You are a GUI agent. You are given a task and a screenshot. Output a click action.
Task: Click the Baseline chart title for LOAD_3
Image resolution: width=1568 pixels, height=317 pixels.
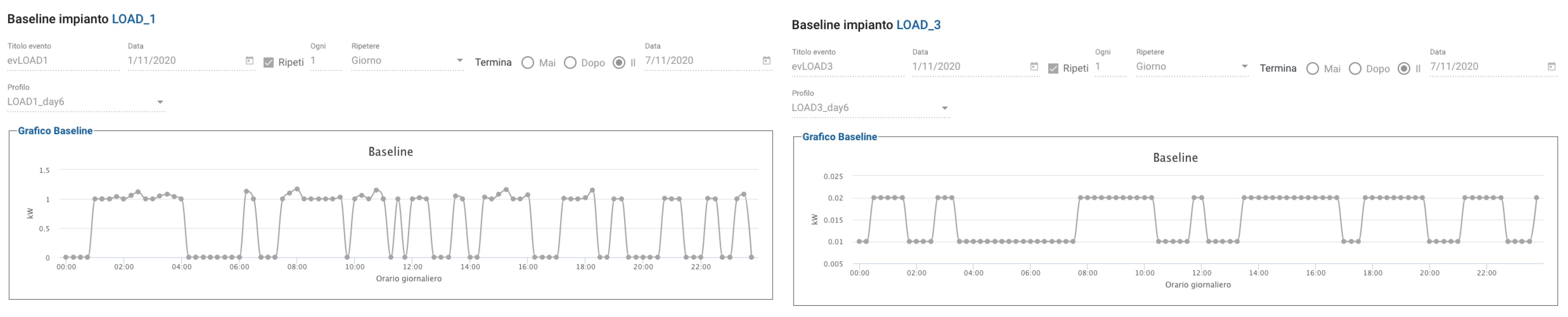pyautogui.click(x=1175, y=157)
